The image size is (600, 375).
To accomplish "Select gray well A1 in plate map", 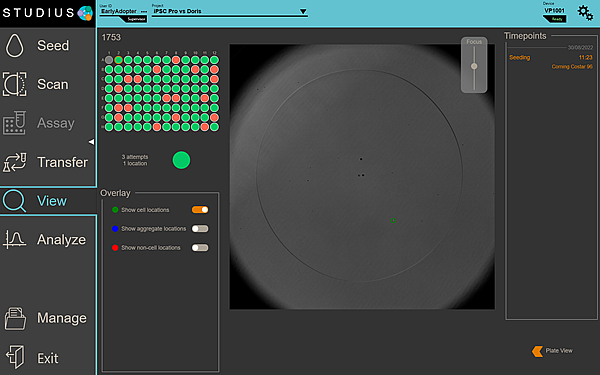I will tap(109, 60).
